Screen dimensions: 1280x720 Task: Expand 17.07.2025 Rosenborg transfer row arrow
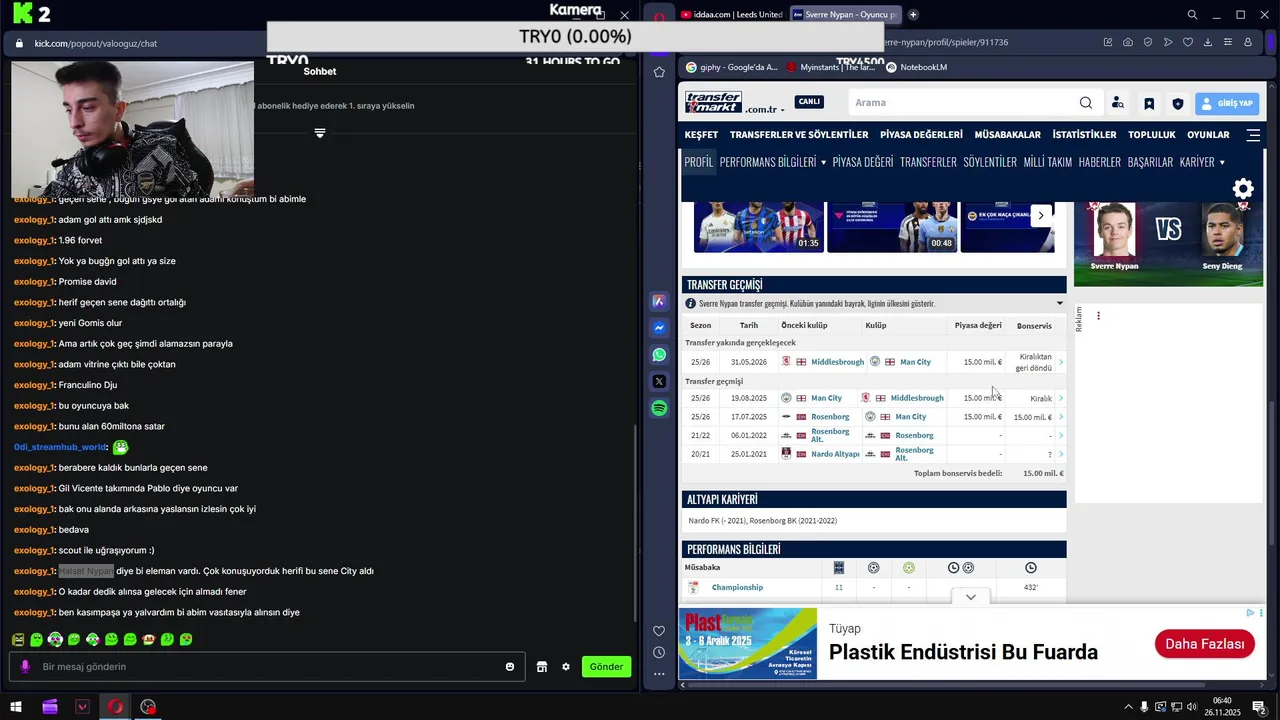(1061, 417)
